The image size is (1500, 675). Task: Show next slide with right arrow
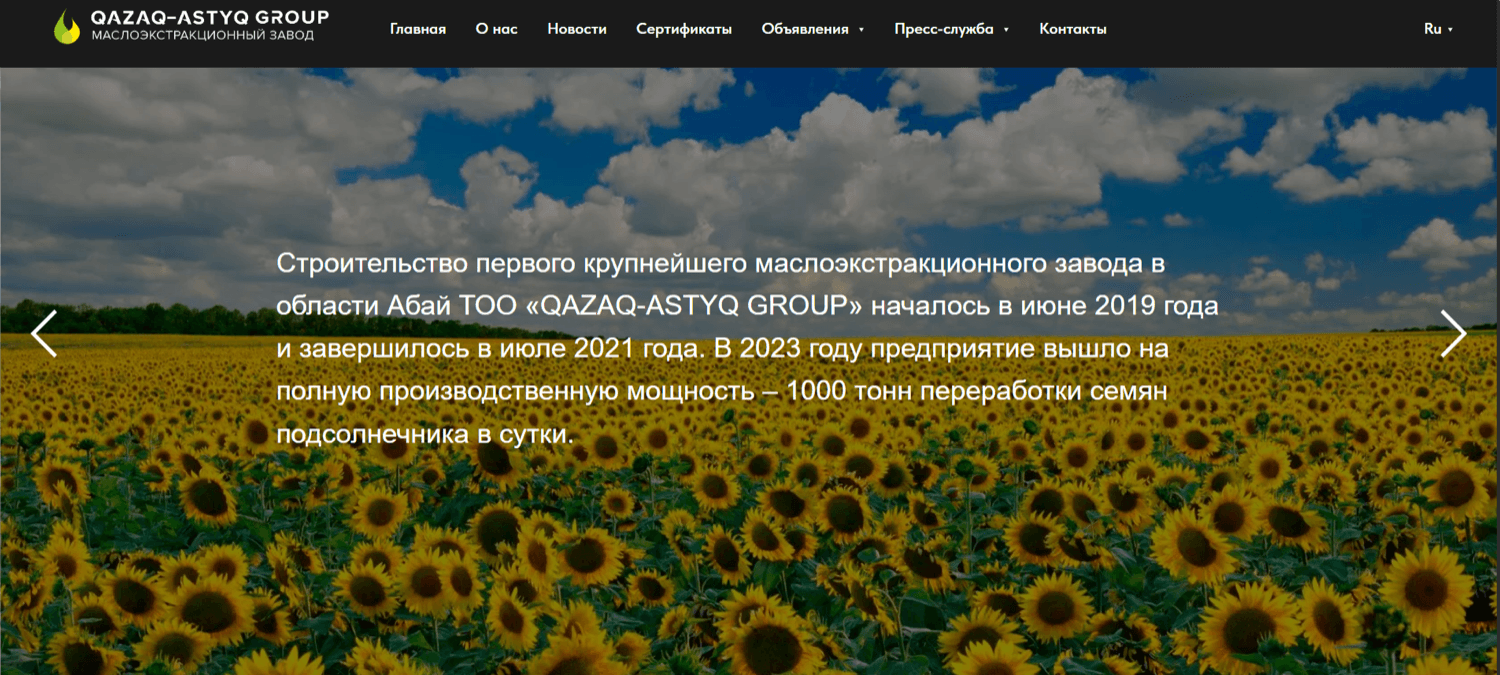tap(1453, 334)
